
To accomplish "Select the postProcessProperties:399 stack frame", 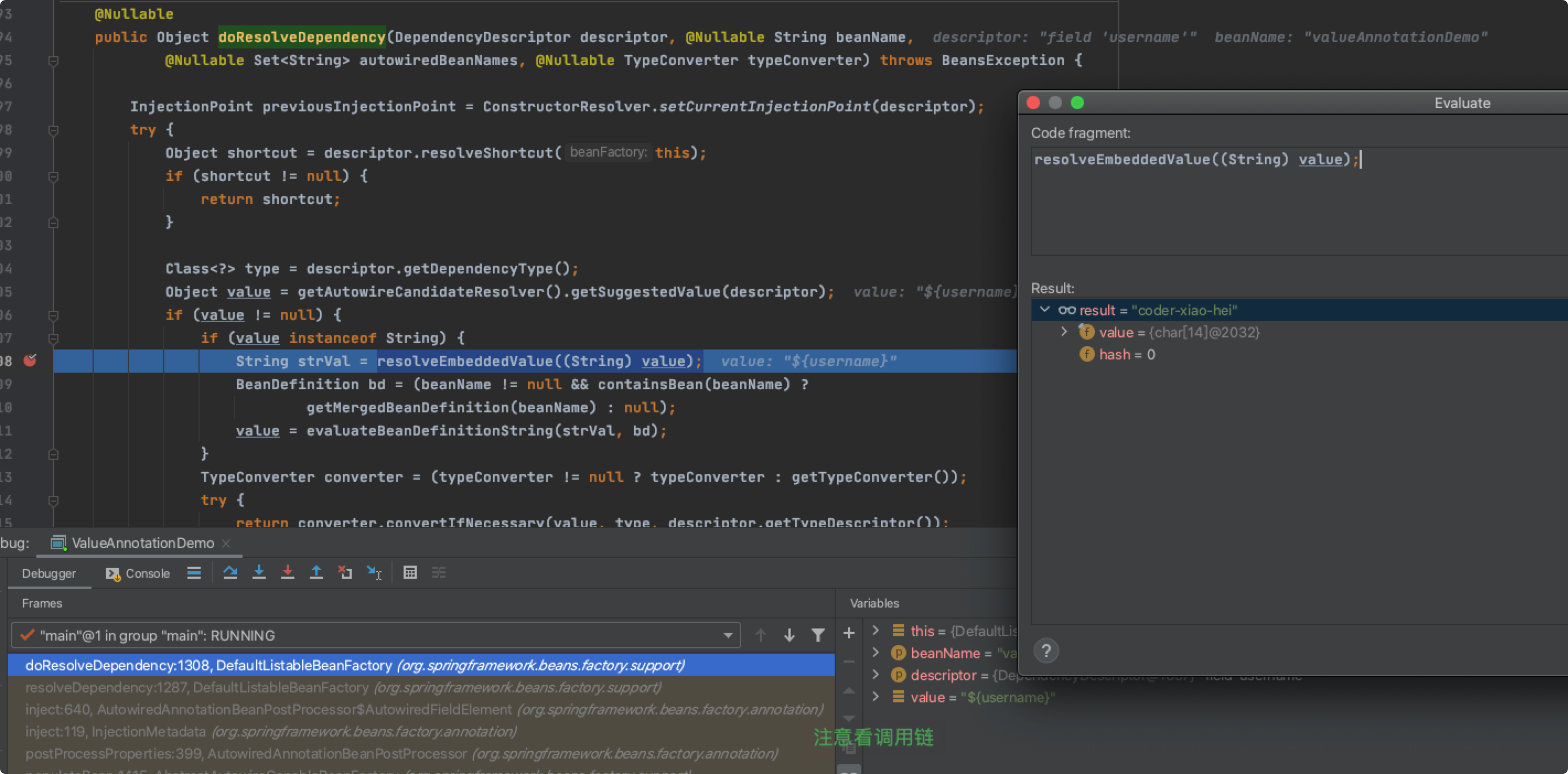I will pyautogui.click(x=421, y=753).
